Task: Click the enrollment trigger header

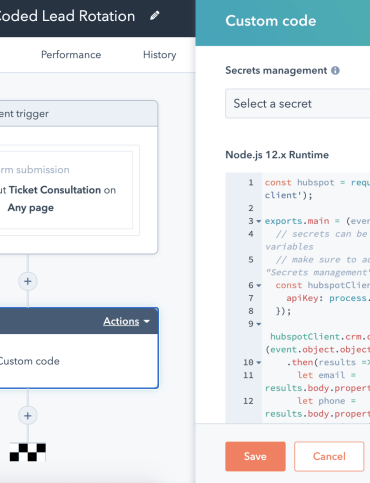Action: click(78, 114)
